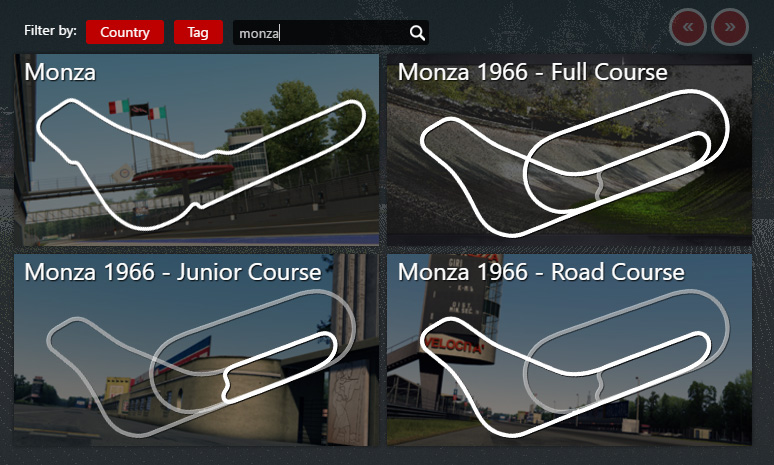
Task: Click the Filter by label
Action: tap(50, 31)
